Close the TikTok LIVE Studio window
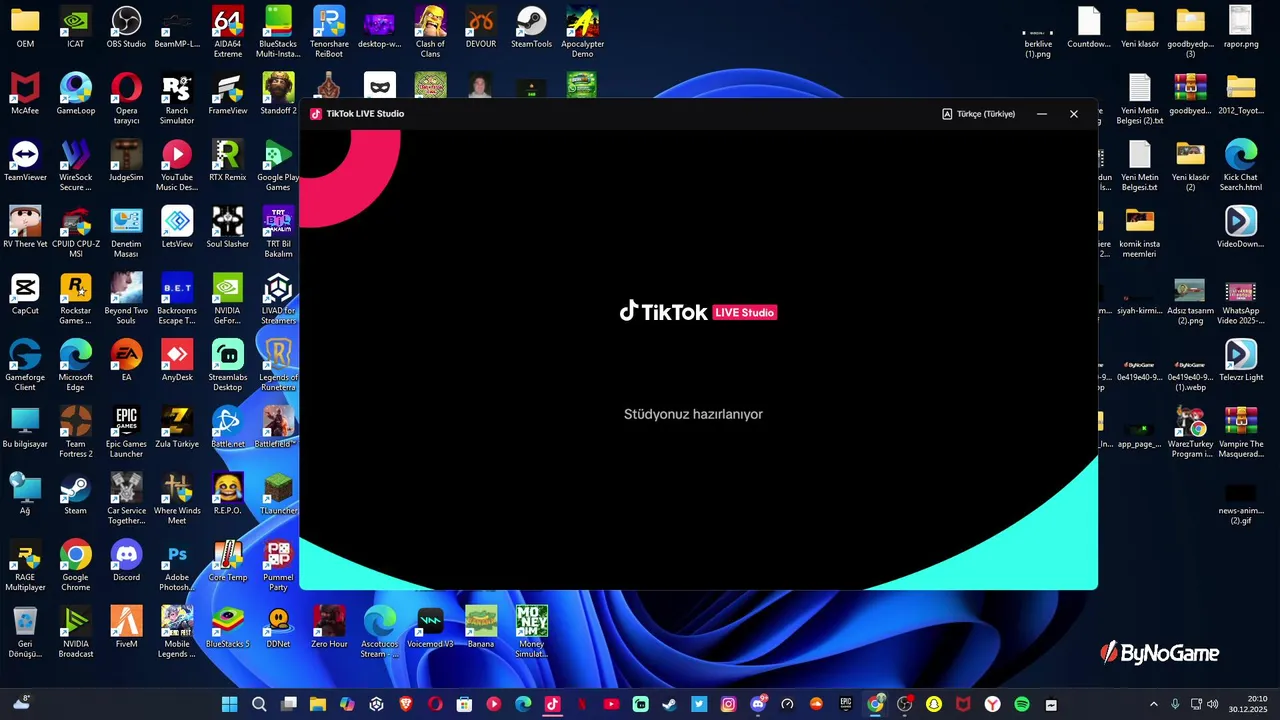 click(x=1074, y=114)
